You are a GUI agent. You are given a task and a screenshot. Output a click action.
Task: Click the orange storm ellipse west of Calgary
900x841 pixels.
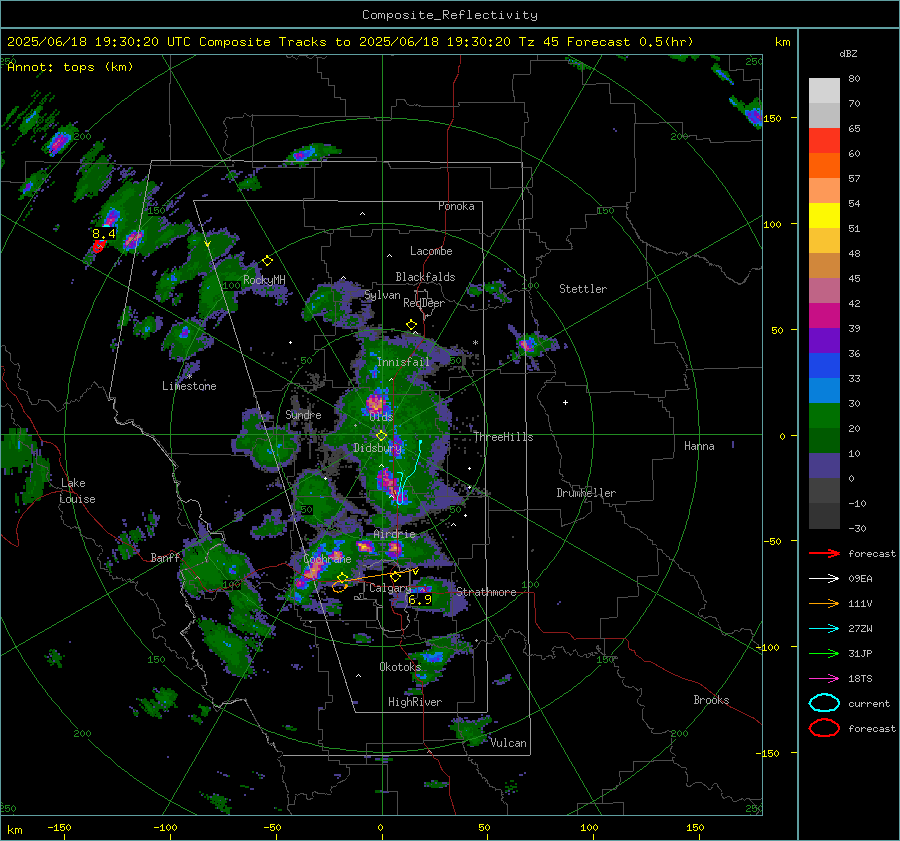340,587
